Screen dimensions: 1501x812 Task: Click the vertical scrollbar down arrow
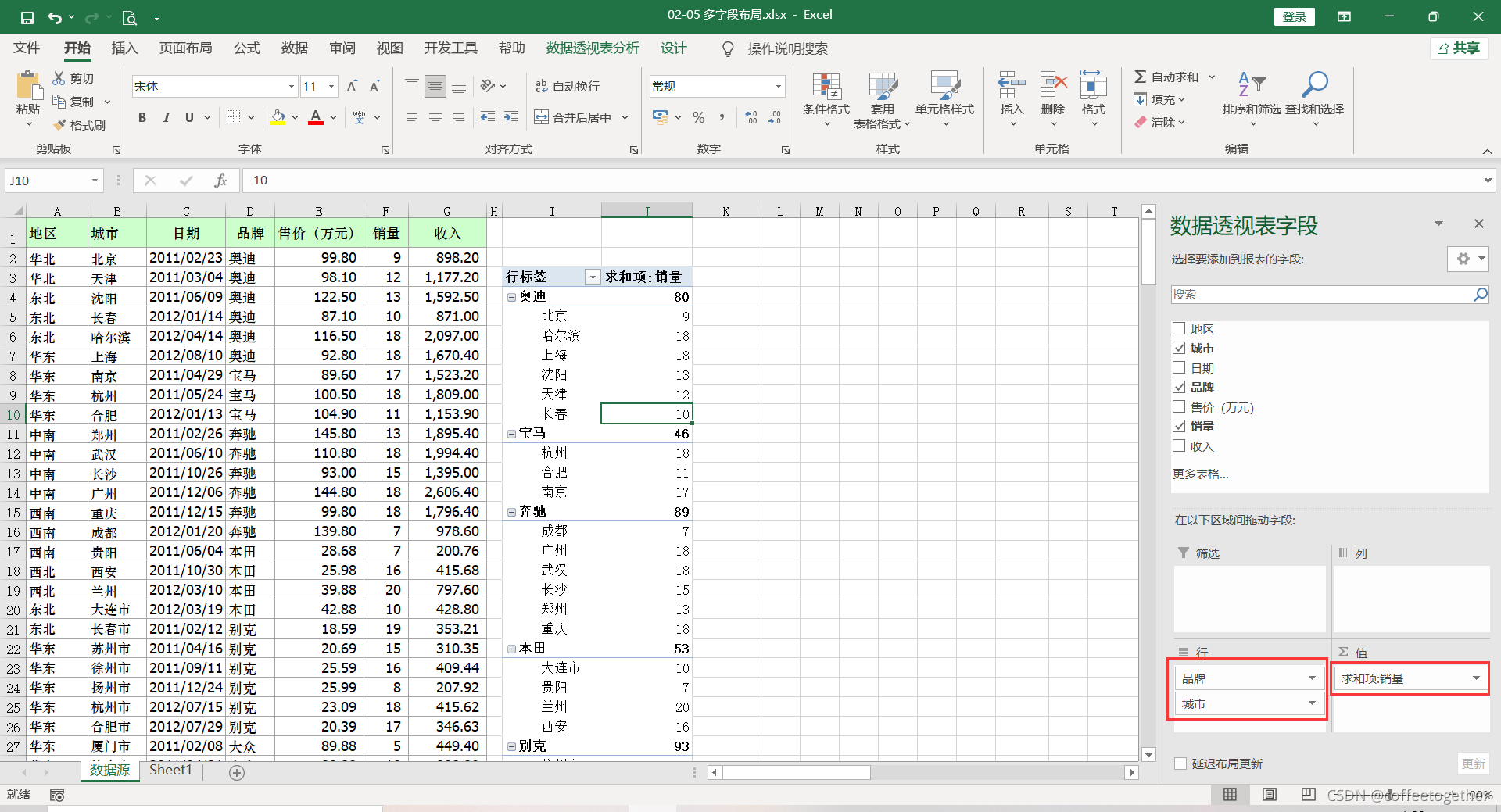pyautogui.click(x=1148, y=755)
